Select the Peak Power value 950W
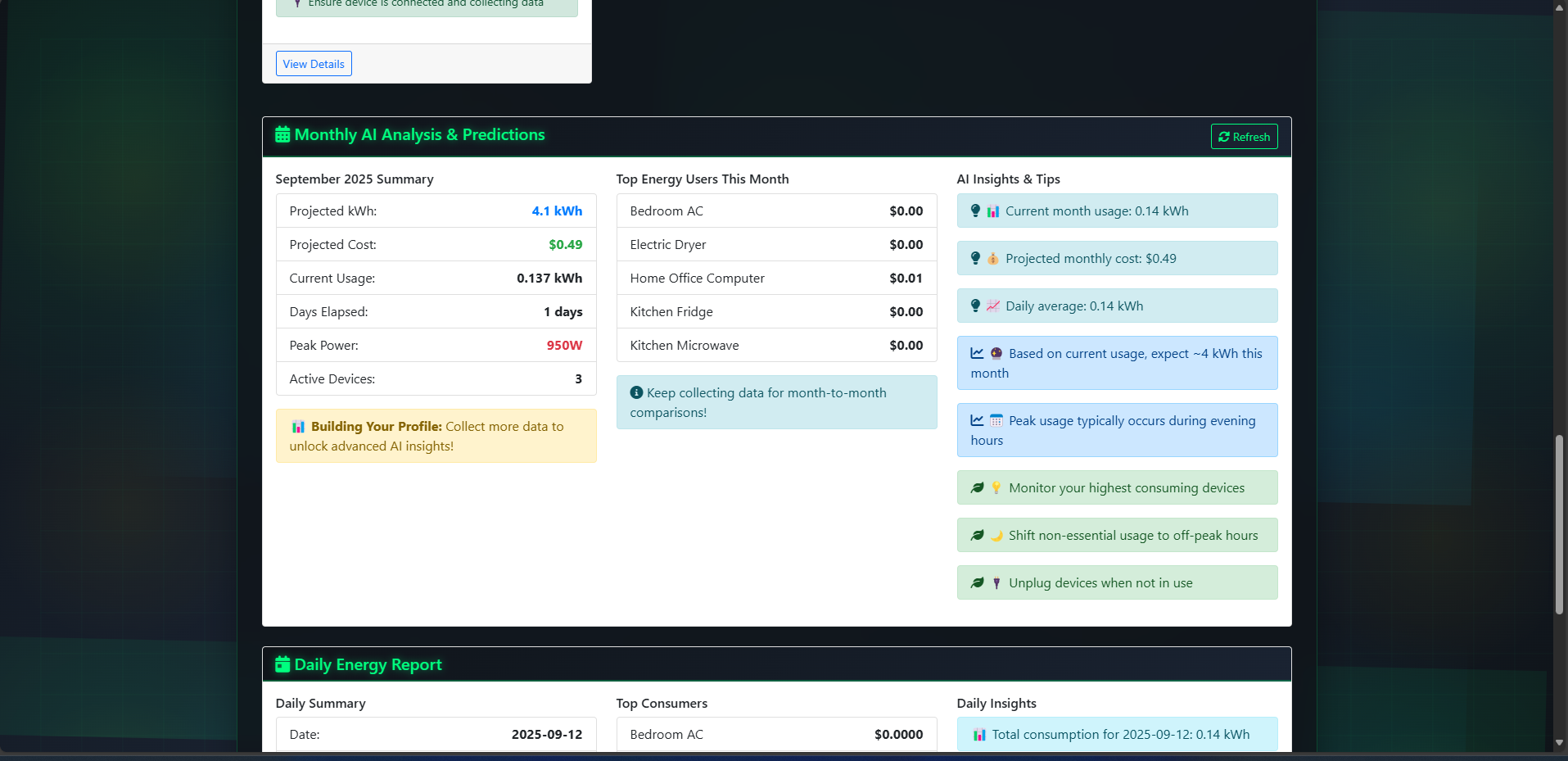 coord(564,345)
